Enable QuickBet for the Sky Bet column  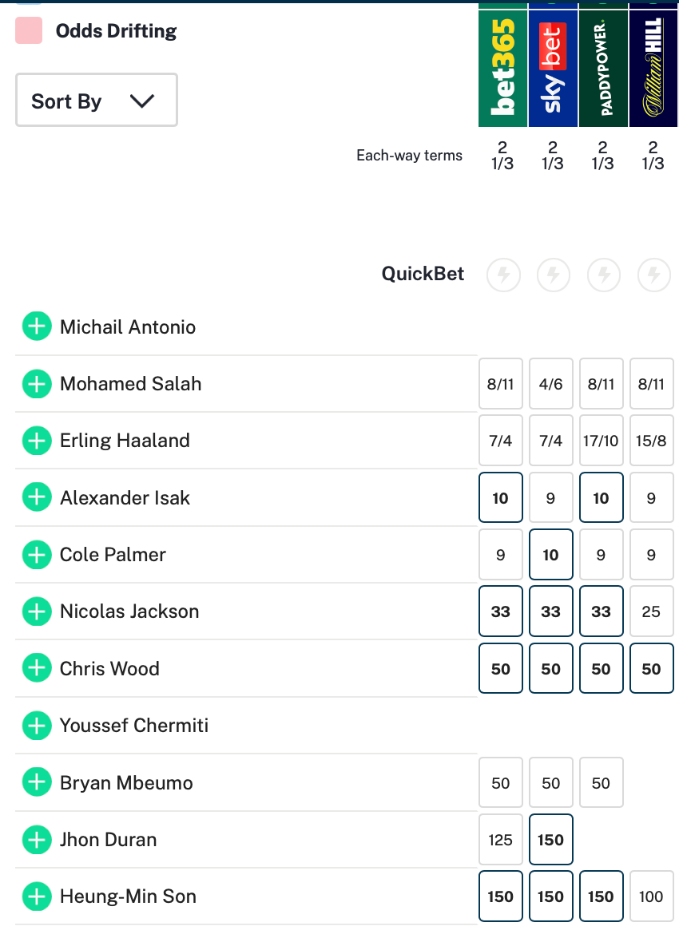553,274
